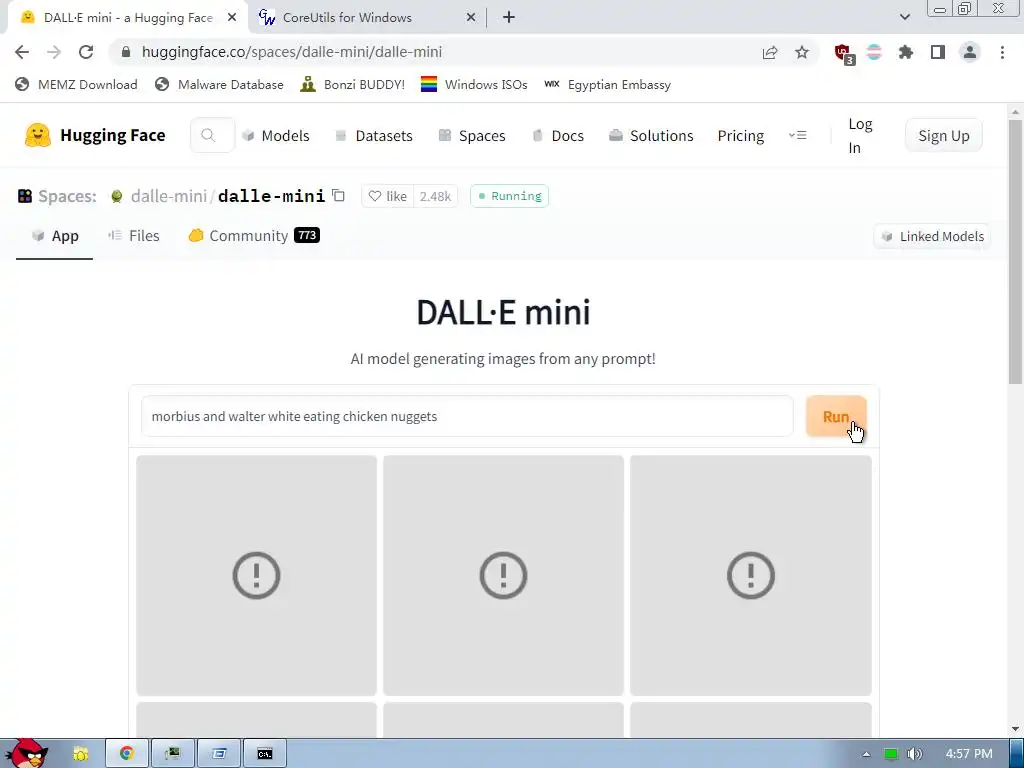Open the Pricing page
The image size is (1024, 768).
pyautogui.click(x=741, y=135)
